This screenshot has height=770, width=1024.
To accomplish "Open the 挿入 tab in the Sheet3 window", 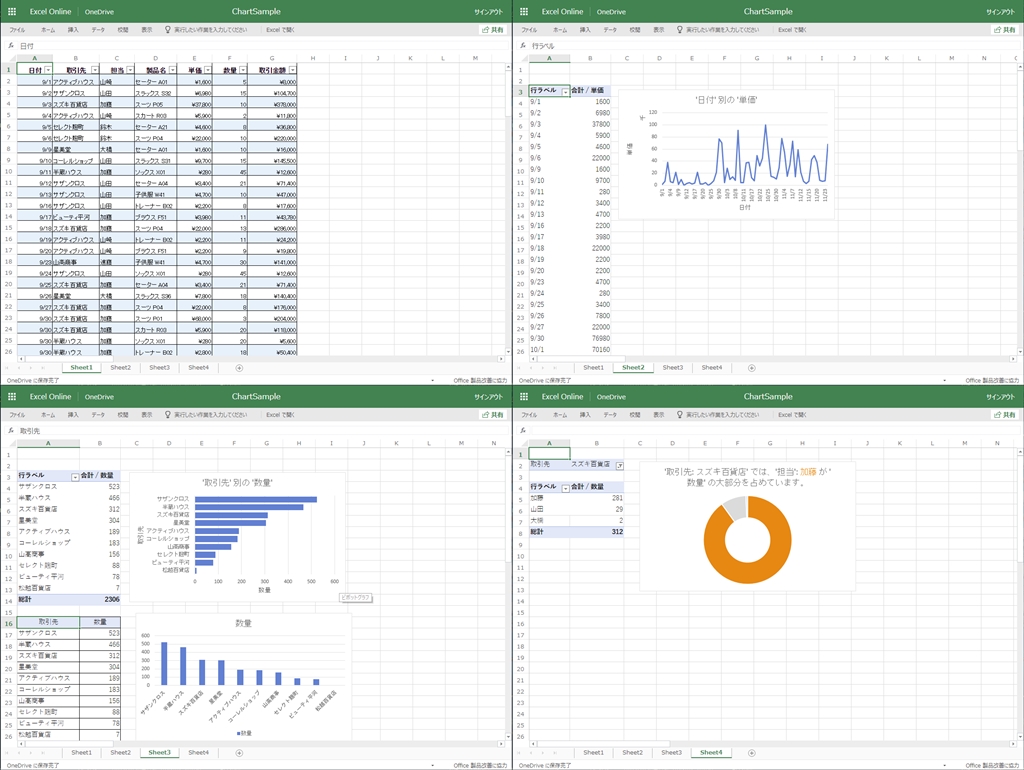I will [x=73, y=415].
